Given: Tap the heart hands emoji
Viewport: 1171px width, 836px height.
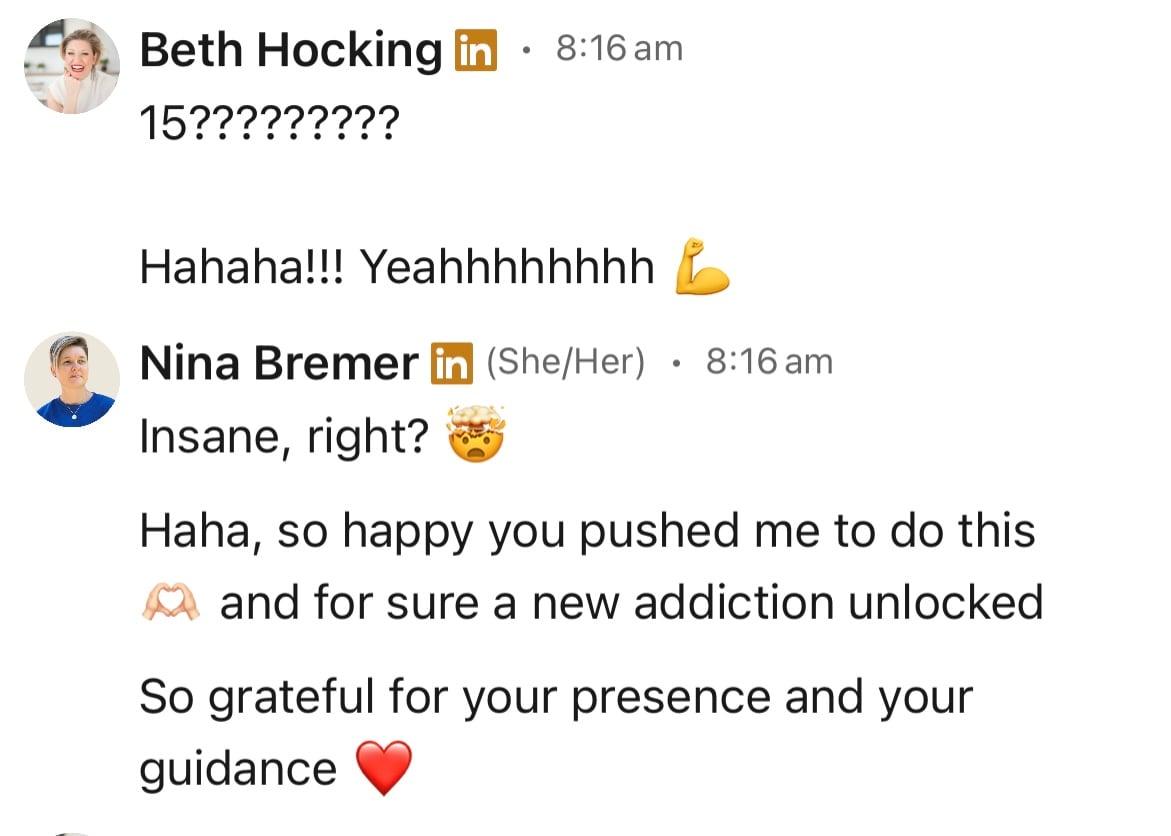Looking at the screenshot, I should [x=172, y=603].
